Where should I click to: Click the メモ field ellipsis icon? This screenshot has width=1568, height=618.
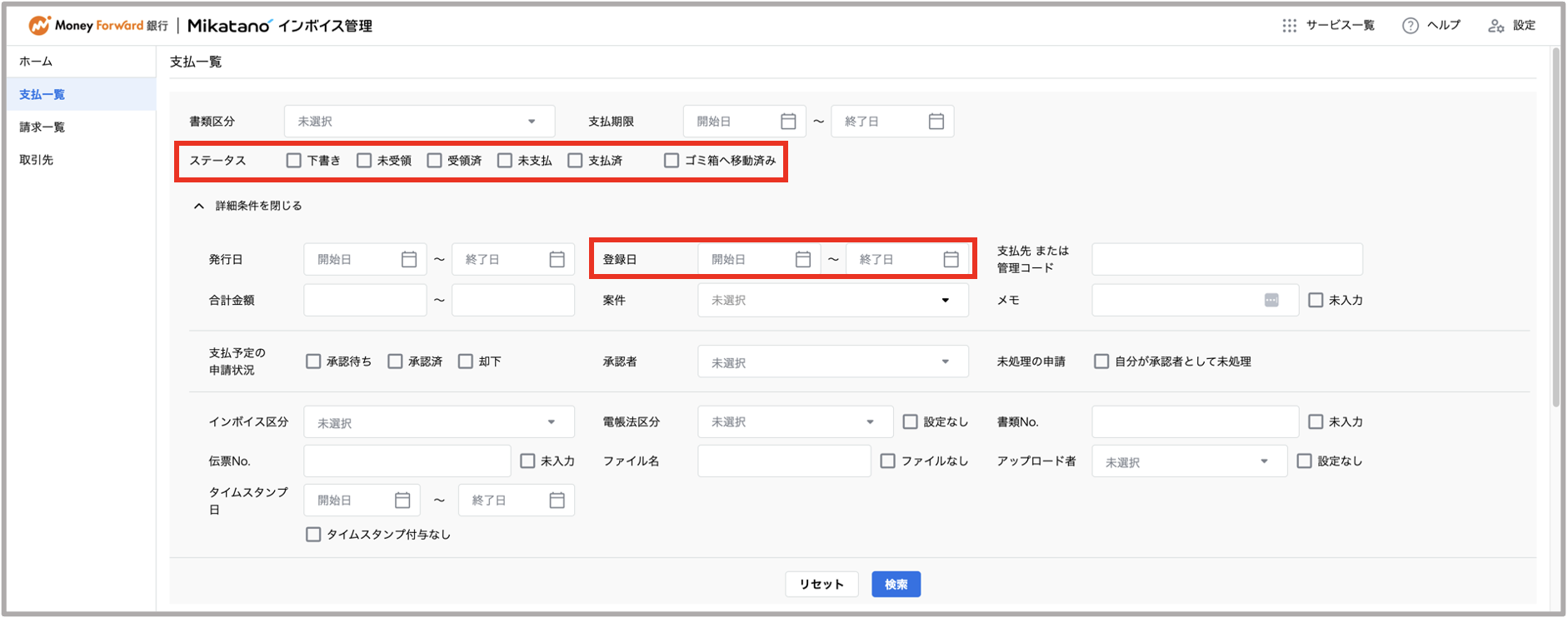tap(1271, 301)
